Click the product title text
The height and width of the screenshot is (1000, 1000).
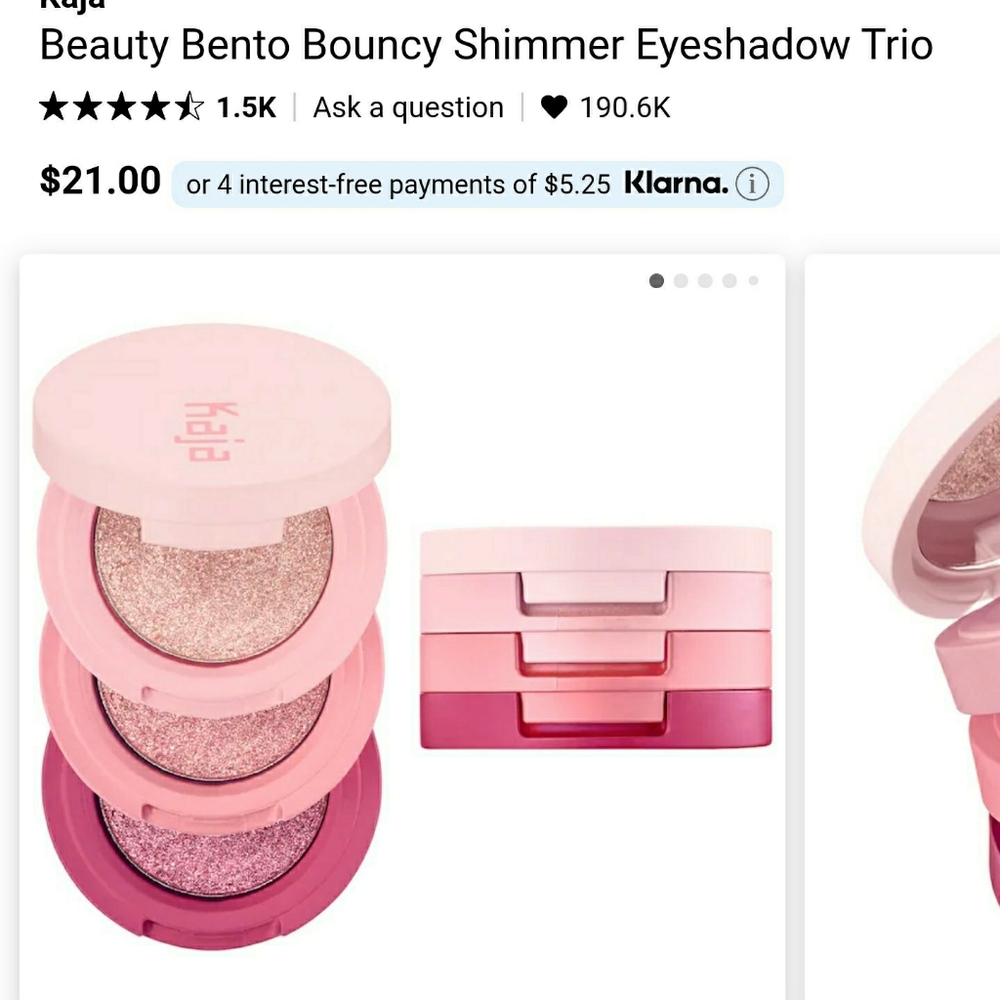click(x=485, y=44)
